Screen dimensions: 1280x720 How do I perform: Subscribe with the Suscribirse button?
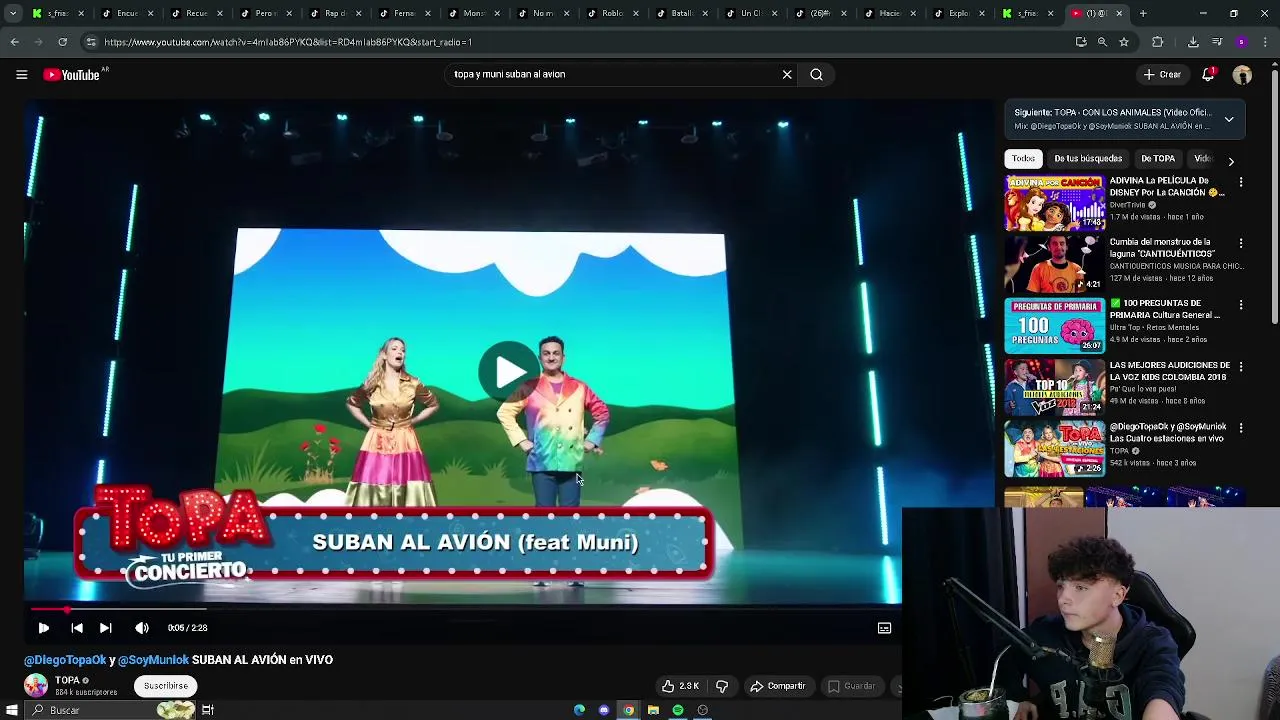pos(166,686)
